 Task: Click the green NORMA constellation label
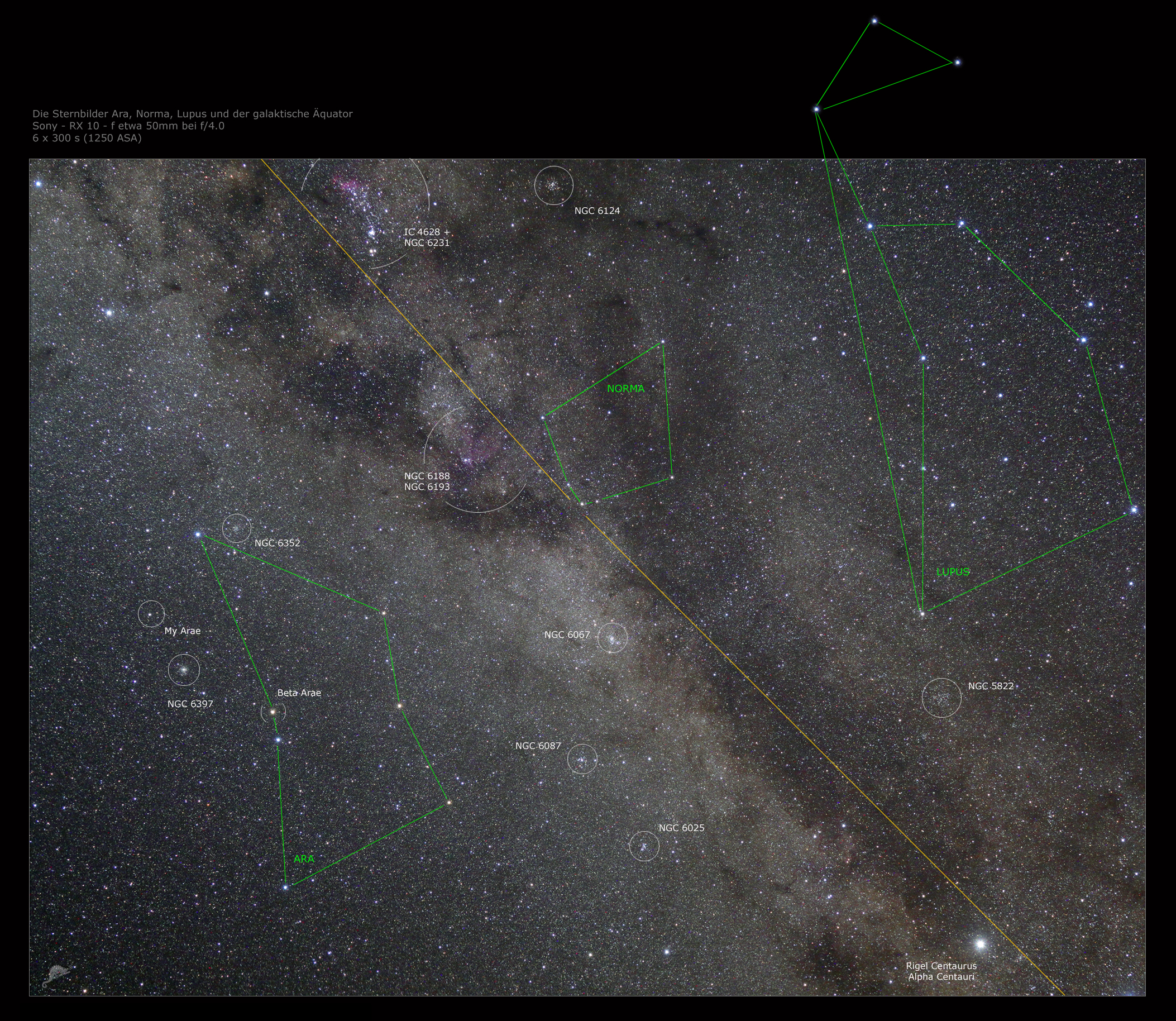pos(625,389)
